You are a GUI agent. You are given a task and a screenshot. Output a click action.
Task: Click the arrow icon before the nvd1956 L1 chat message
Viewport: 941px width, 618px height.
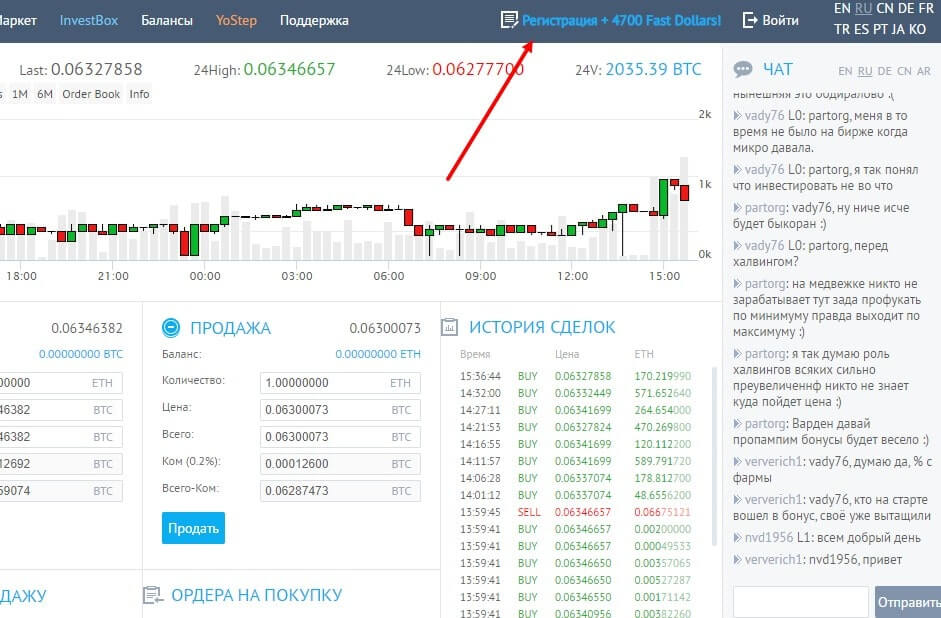click(x=738, y=537)
